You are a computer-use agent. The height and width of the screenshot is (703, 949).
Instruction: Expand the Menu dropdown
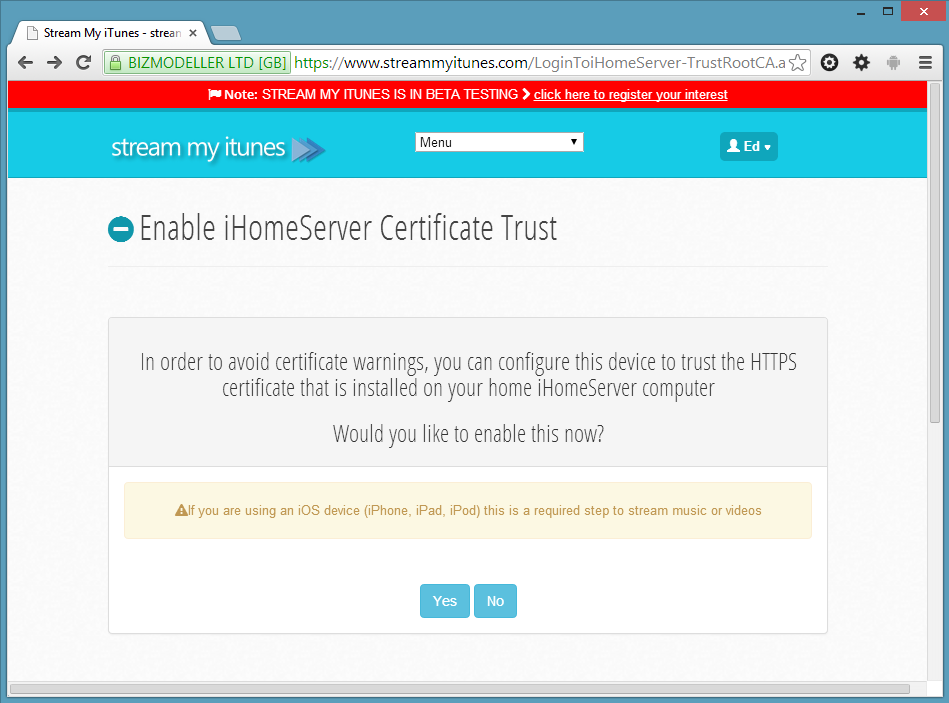point(499,142)
